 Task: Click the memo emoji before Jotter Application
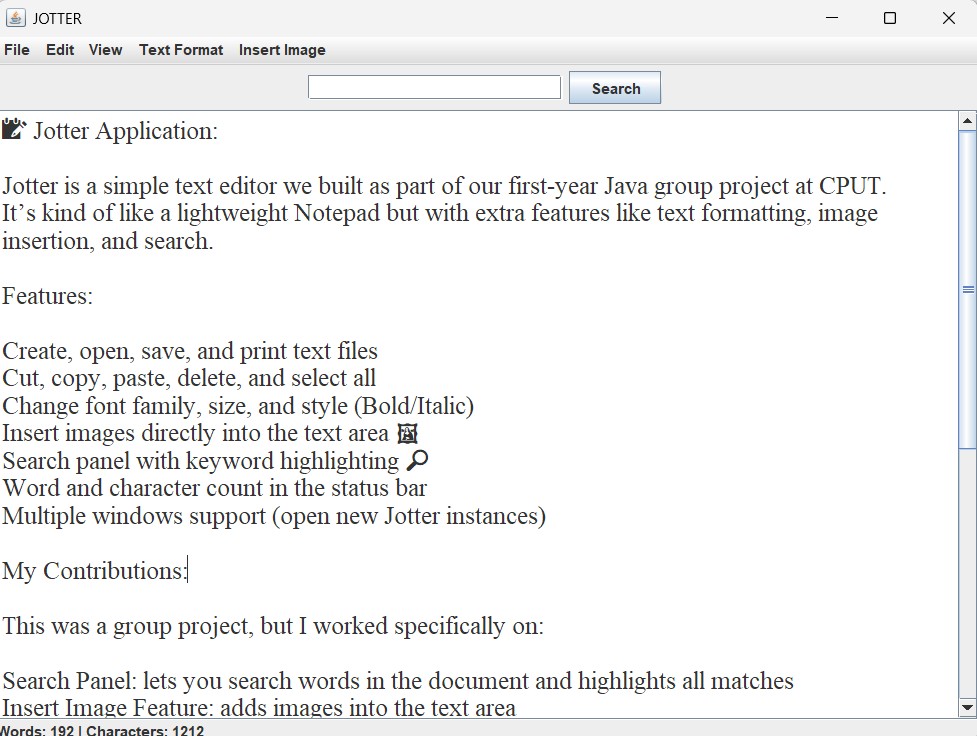(x=14, y=130)
